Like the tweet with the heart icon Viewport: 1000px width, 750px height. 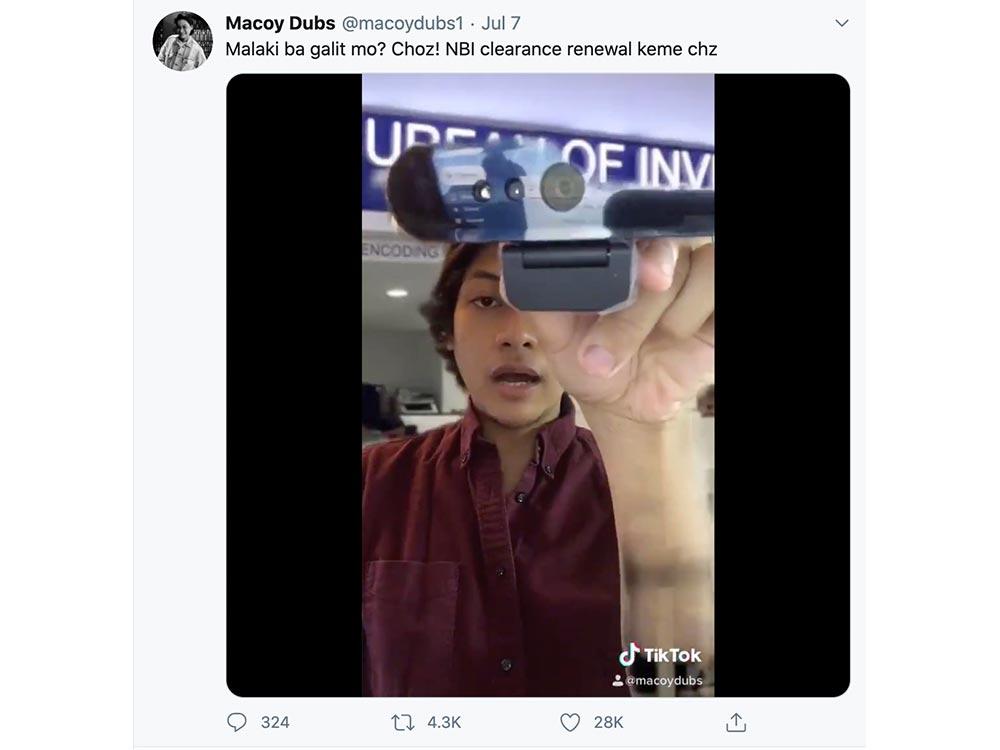pyautogui.click(x=570, y=722)
